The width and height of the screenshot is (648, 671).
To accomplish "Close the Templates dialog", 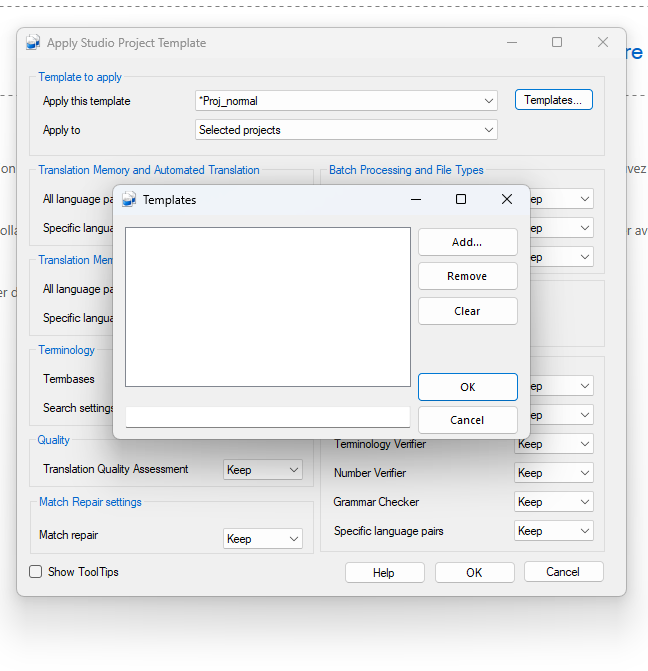I will point(507,199).
